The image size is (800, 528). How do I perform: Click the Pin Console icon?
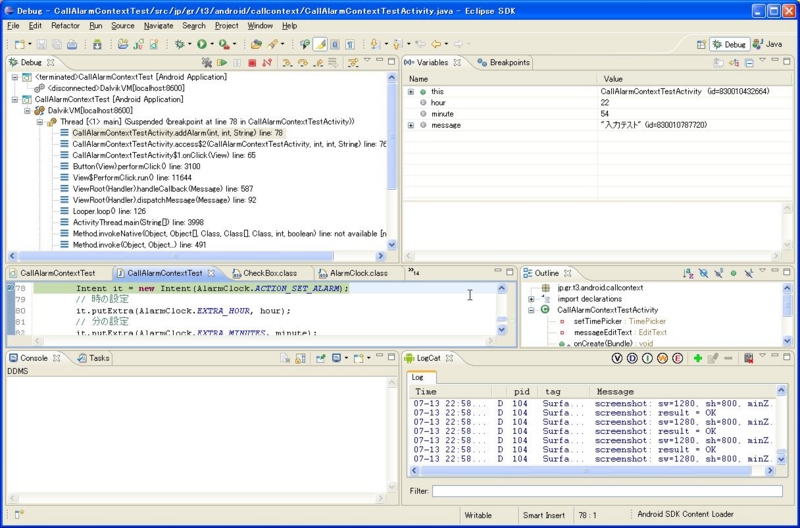click(x=320, y=358)
